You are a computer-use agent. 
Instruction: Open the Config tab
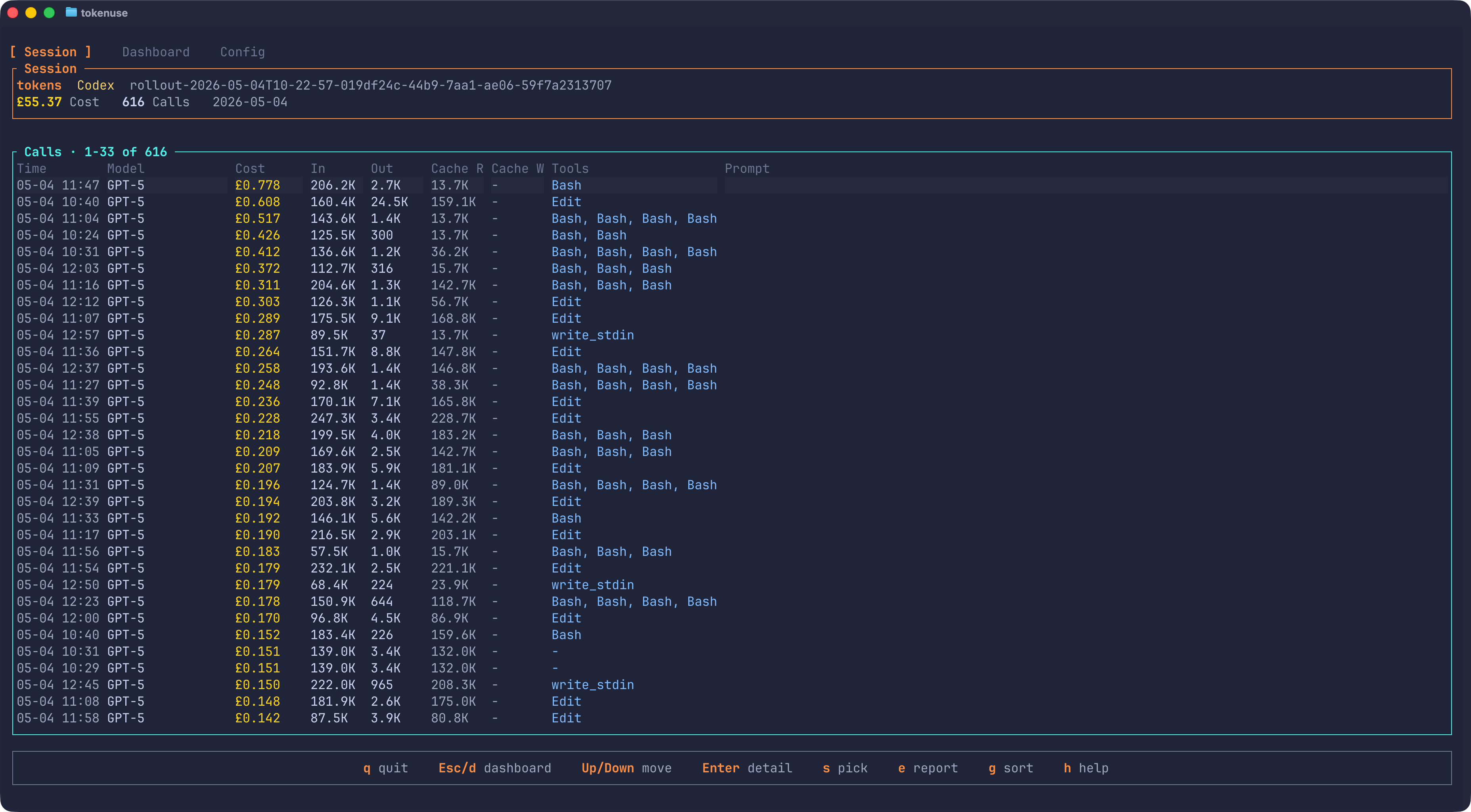tap(243, 52)
